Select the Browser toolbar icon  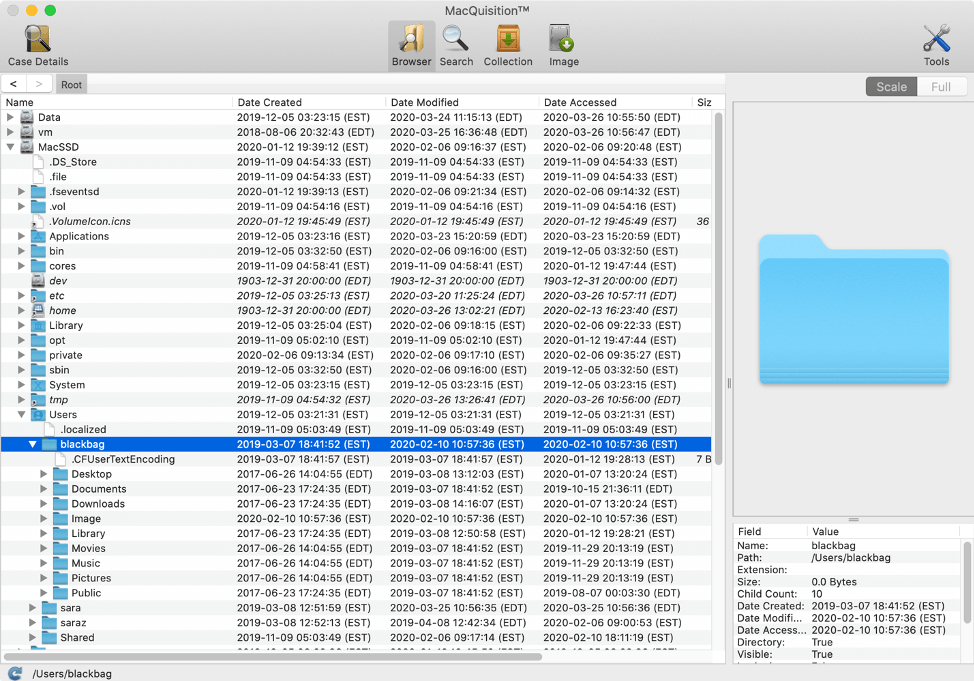click(x=411, y=46)
